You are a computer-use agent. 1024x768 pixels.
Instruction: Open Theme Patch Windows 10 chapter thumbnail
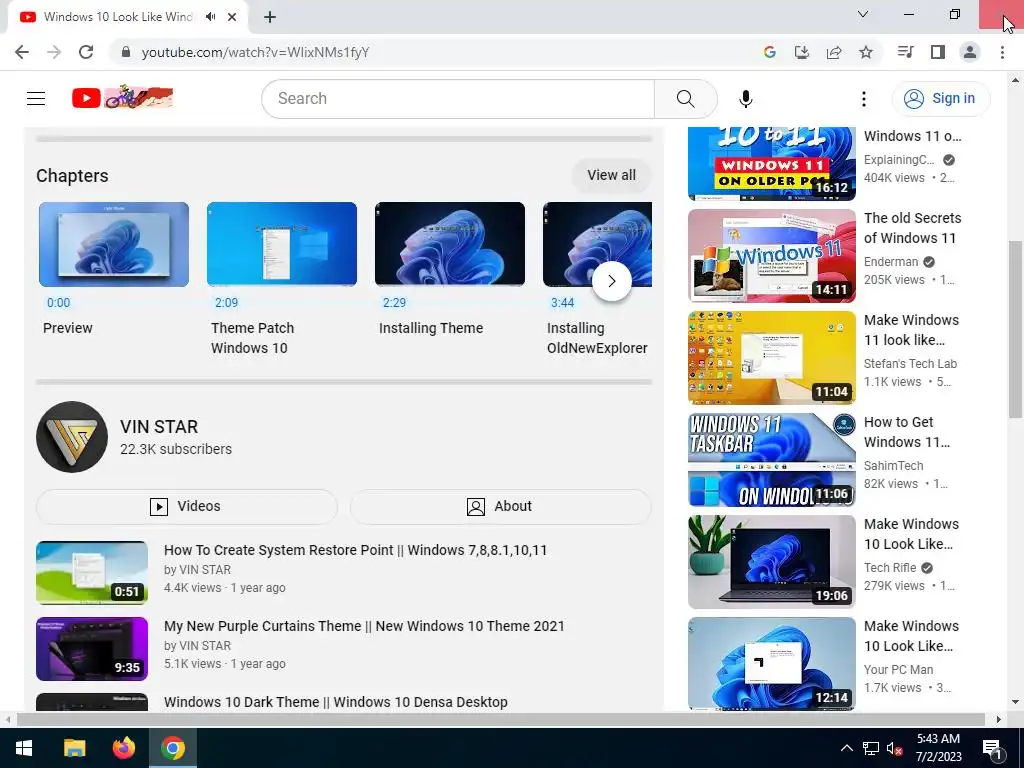281,244
